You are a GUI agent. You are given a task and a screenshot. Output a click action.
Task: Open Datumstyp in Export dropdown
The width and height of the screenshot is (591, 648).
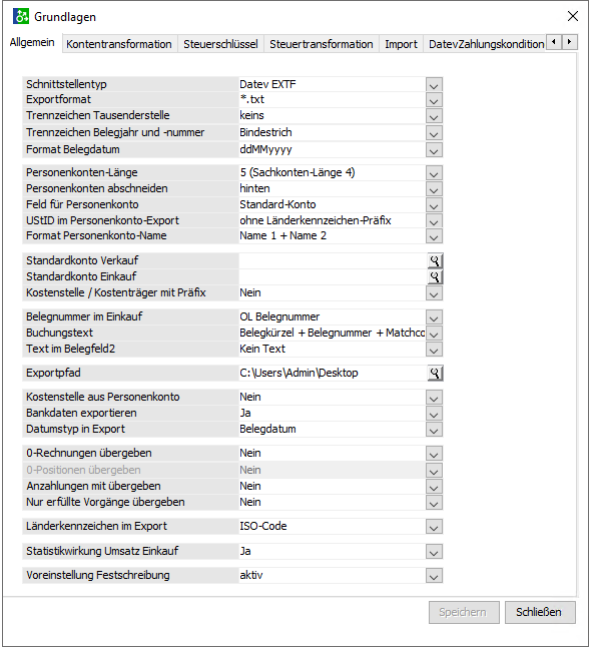[434, 429]
